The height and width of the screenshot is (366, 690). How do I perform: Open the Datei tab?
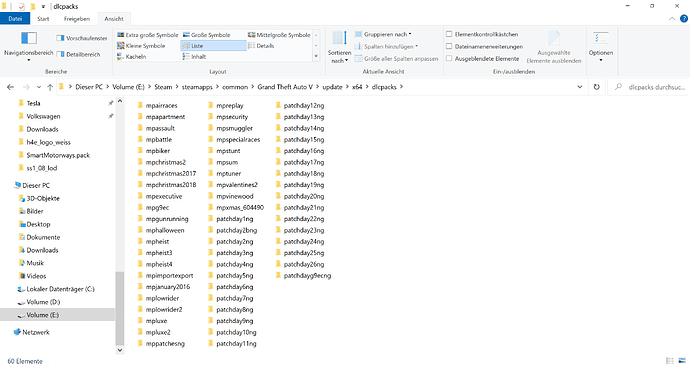click(x=15, y=19)
